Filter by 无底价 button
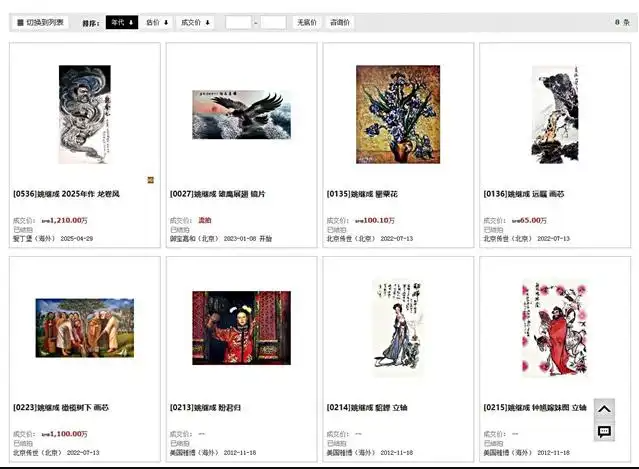The image size is (639, 469). pos(306,22)
